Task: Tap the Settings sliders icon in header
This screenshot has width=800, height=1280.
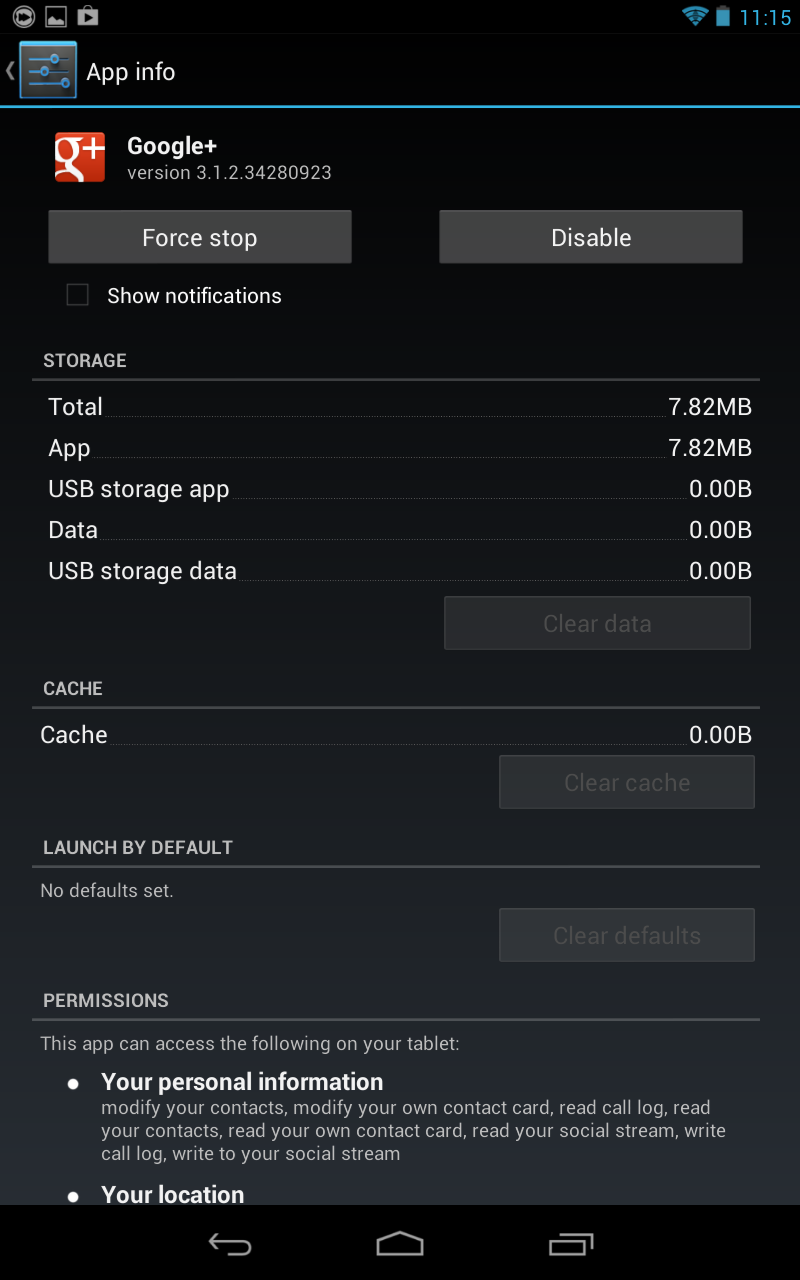Action: pos(48,71)
